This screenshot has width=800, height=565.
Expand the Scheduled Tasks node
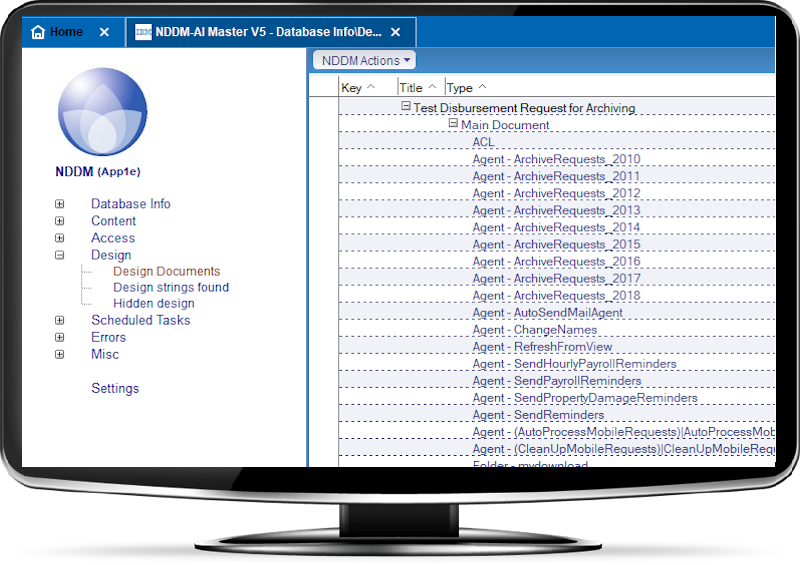click(60, 321)
